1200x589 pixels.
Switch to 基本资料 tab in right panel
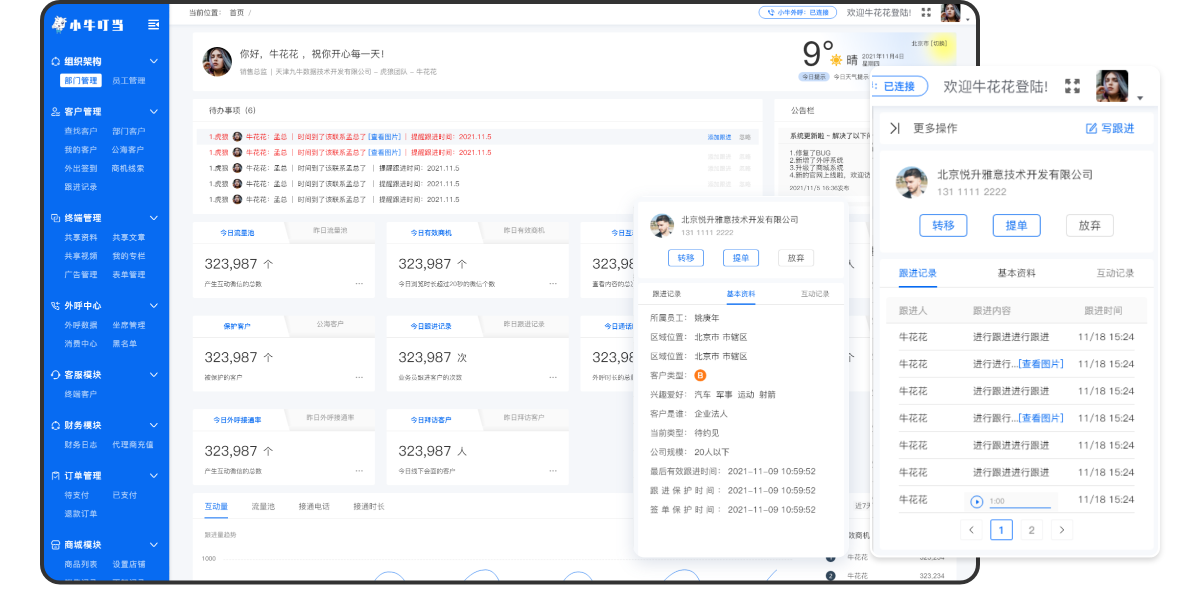pyautogui.click(x=1016, y=273)
